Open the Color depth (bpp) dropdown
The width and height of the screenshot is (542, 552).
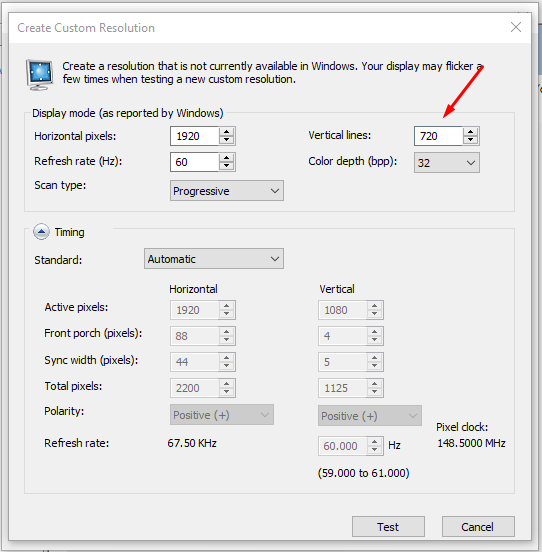coord(447,163)
